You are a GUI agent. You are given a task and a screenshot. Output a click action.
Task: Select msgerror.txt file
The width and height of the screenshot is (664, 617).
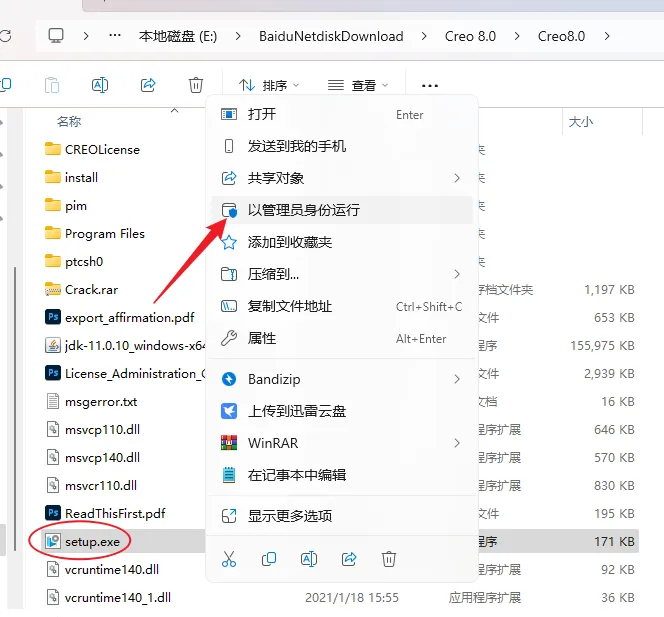click(x=101, y=401)
